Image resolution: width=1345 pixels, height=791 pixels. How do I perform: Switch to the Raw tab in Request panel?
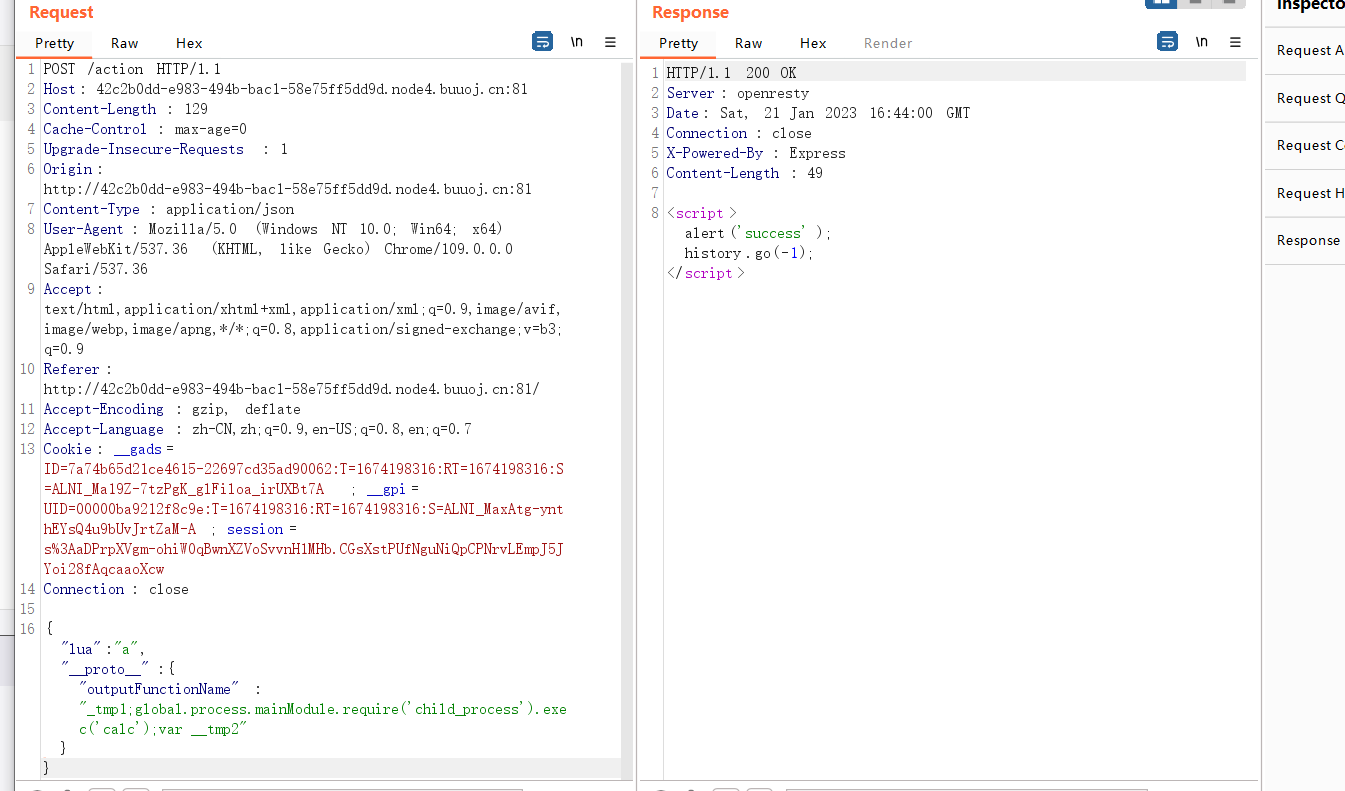point(125,43)
